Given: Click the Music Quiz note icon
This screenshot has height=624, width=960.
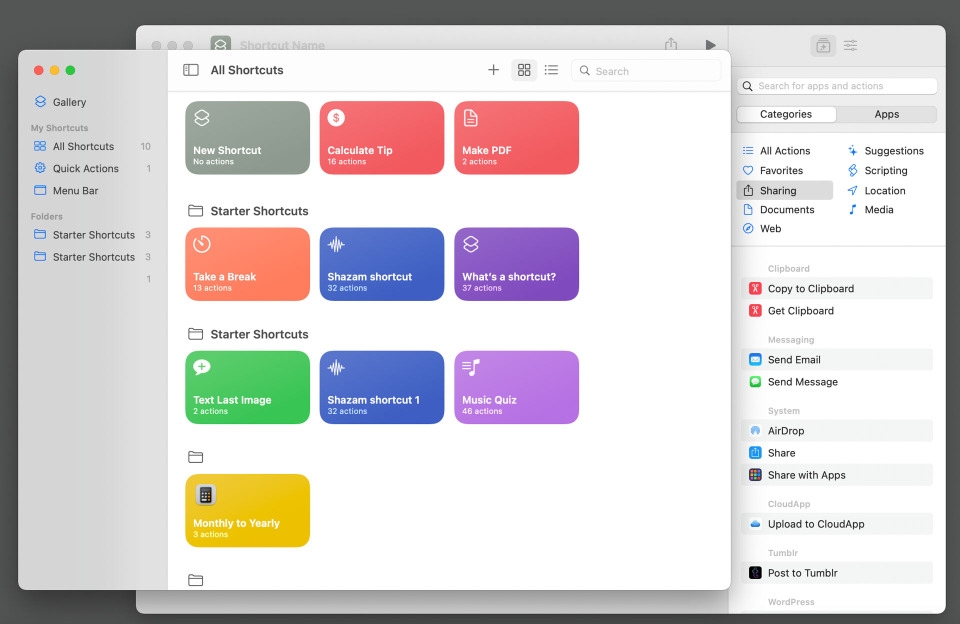Looking at the screenshot, I should tap(471, 367).
